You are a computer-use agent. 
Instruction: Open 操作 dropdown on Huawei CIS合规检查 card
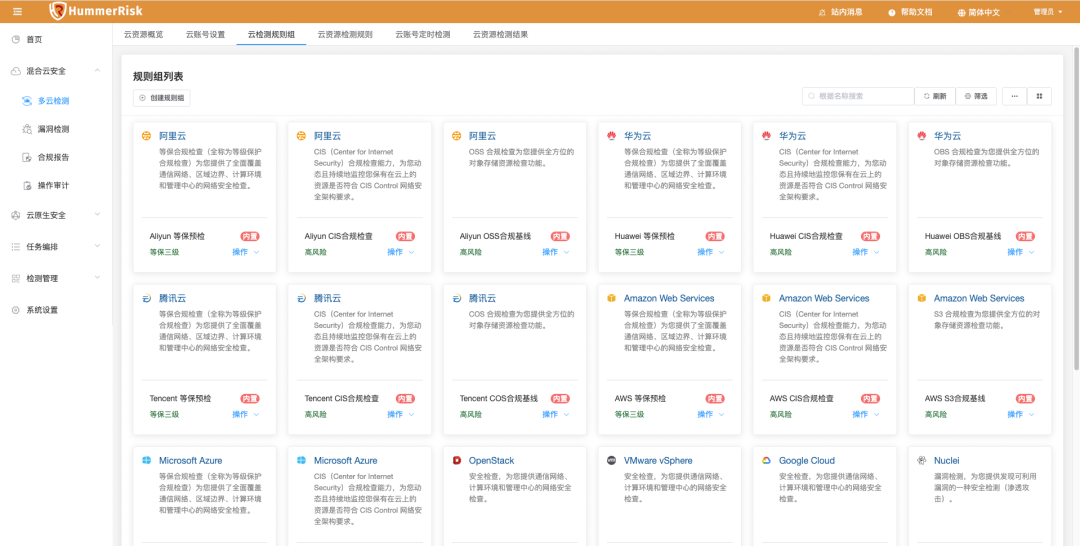point(866,252)
